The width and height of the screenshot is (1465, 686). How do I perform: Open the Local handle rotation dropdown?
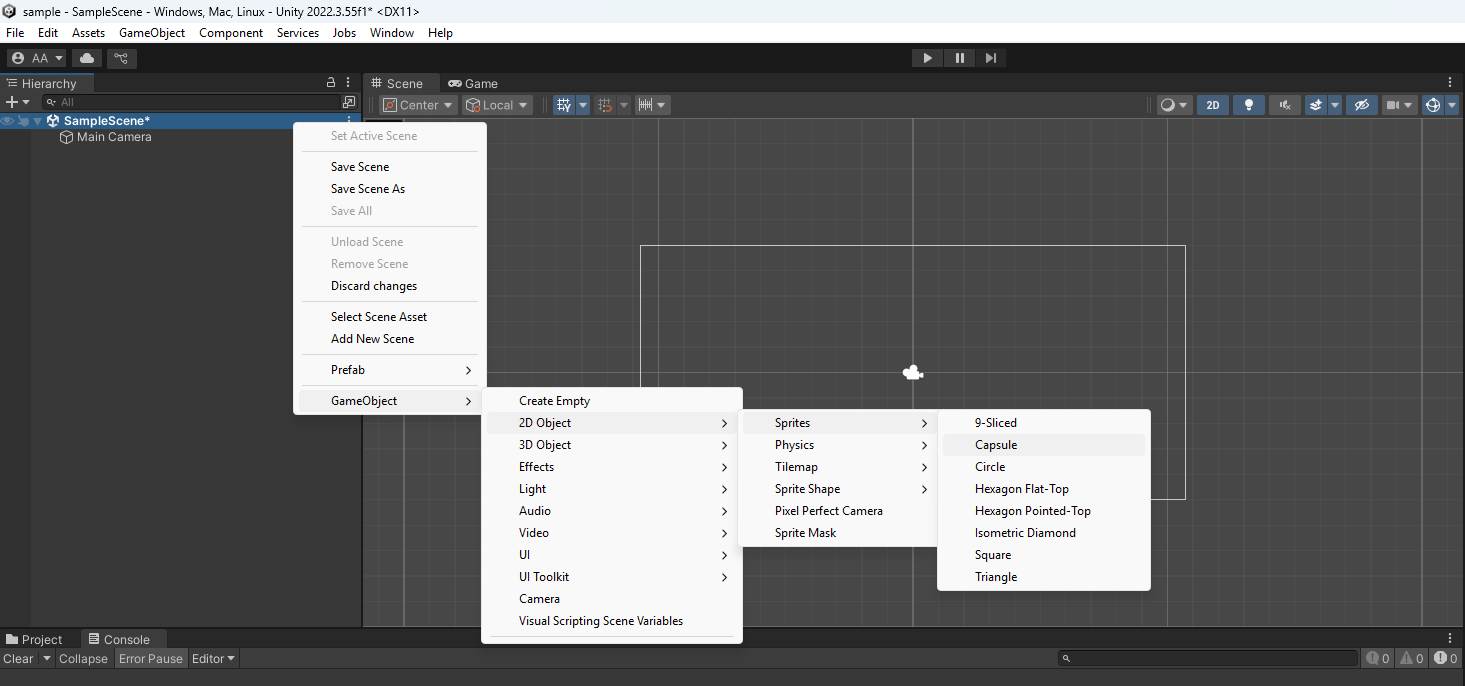click(497, 105)
